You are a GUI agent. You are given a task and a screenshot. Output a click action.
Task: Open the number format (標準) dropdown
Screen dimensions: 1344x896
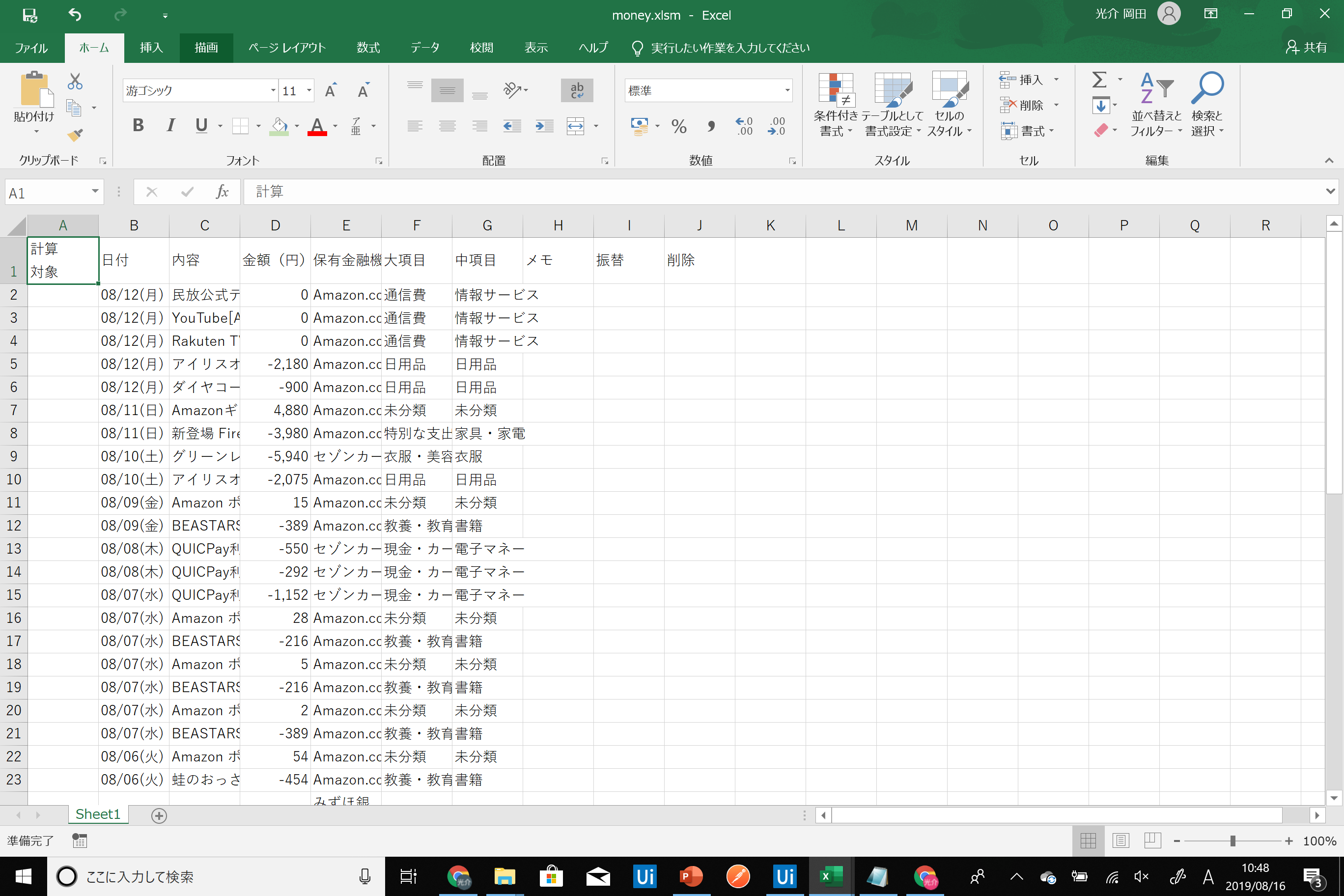coord(787,90)
